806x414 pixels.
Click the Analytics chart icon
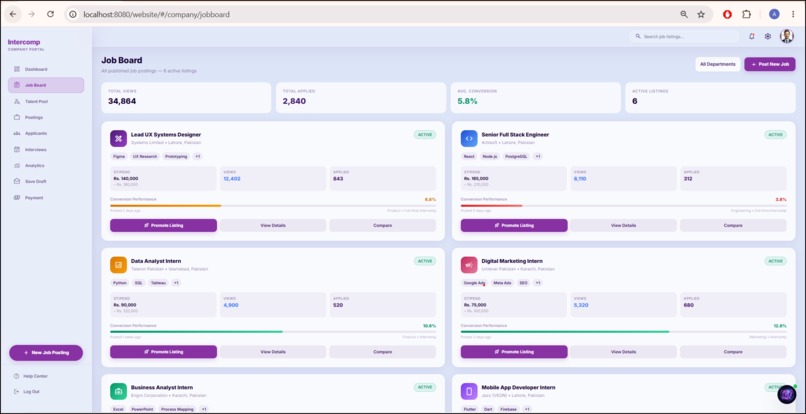(17, 166)
